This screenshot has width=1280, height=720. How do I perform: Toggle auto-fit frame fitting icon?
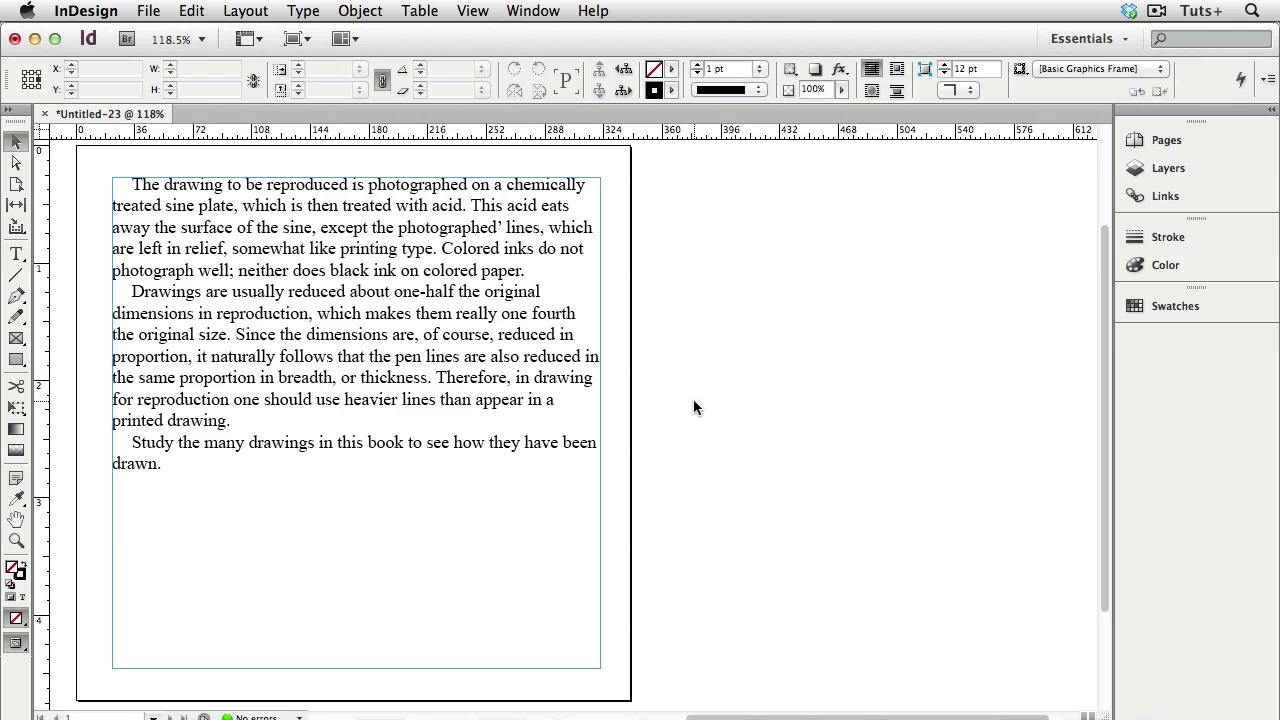pyautogui.click(x=925, y=69)
